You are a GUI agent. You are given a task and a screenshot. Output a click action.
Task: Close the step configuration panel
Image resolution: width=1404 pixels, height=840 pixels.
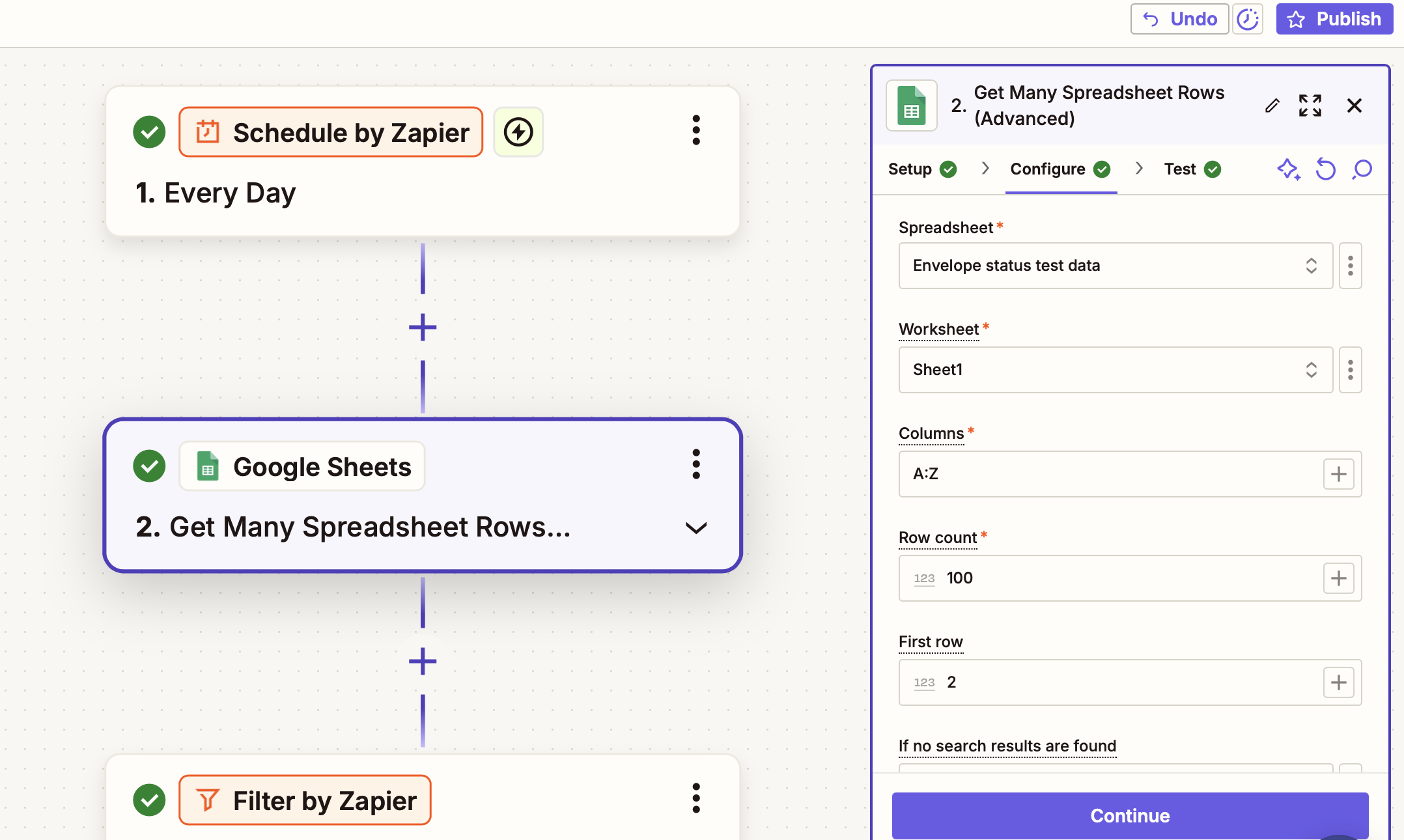(x=1355, y=105)
